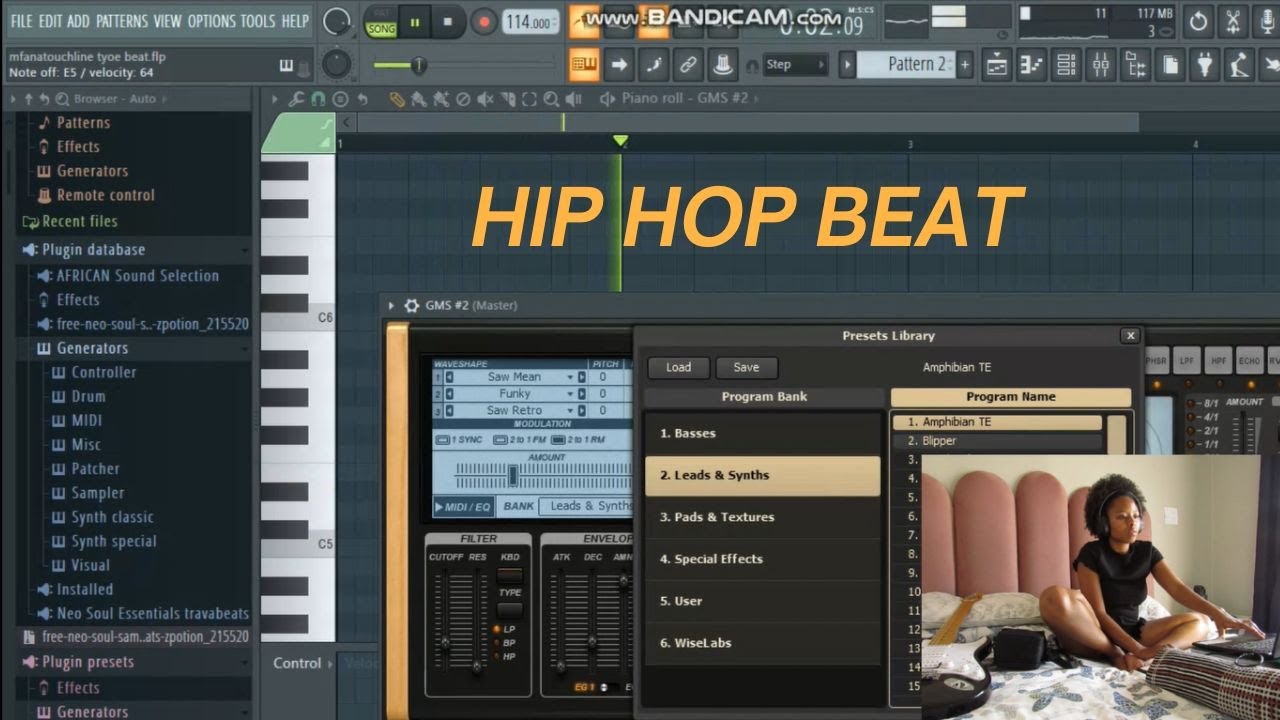Open the Drum generator category
The height and width of the screenshot is (720, 1280).
click(88, 396)
